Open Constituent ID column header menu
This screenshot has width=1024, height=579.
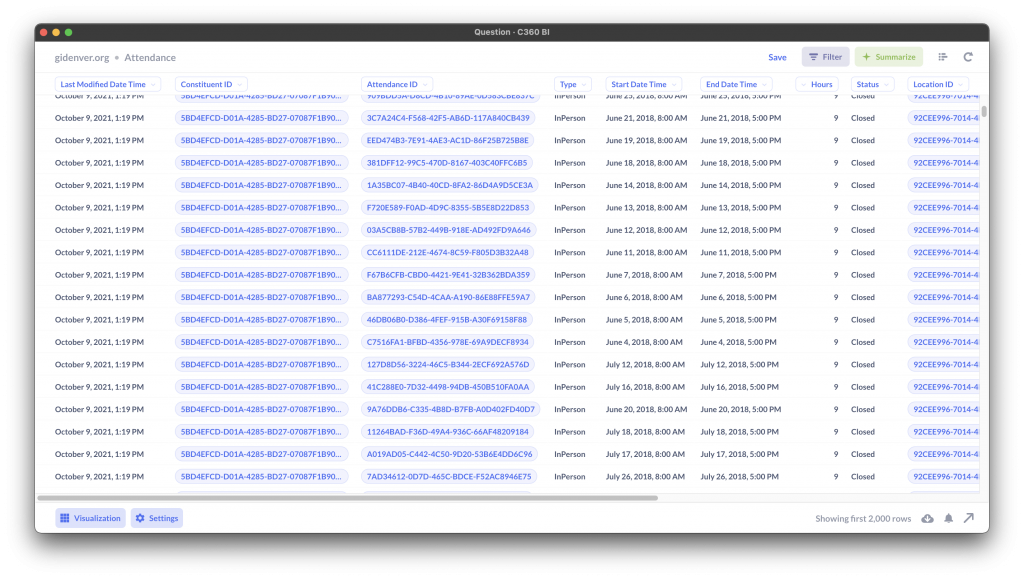(x=211, y=84)
